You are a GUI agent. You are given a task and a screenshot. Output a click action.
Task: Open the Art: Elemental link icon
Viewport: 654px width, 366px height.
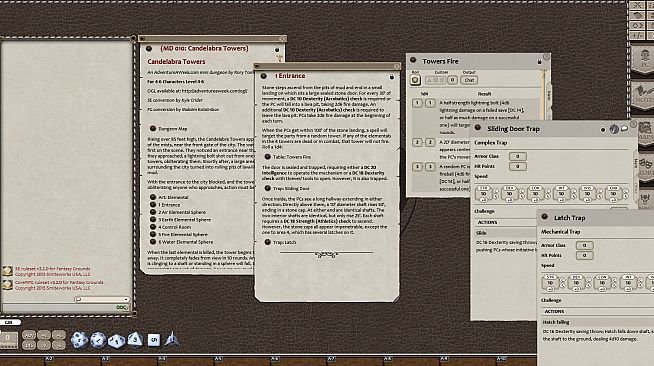[x=153, y=197]
